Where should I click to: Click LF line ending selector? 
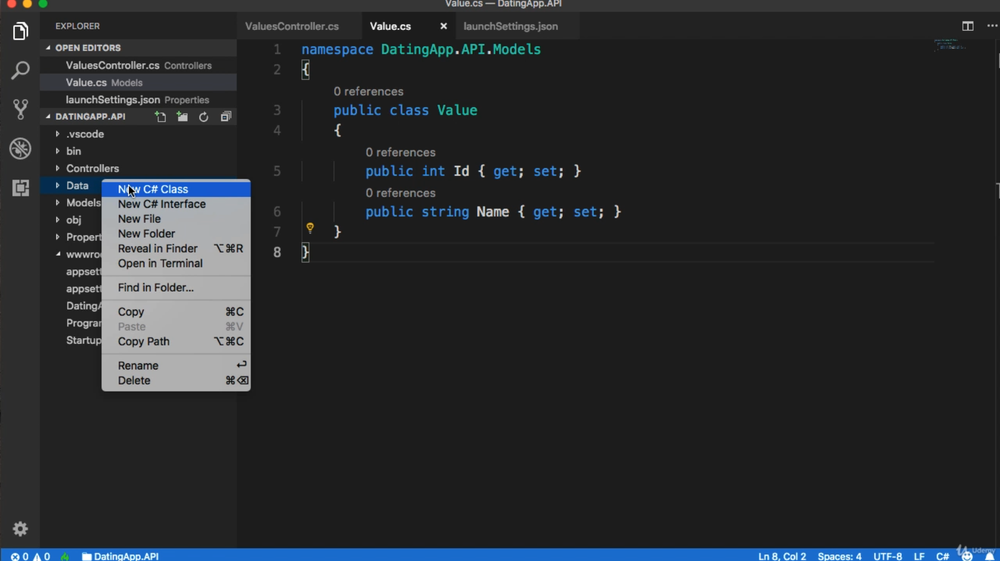point(919,557)
